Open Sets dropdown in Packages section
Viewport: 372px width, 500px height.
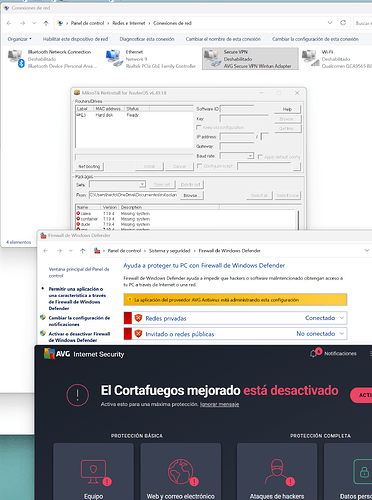pyautogui.click(x=142, y=184)
